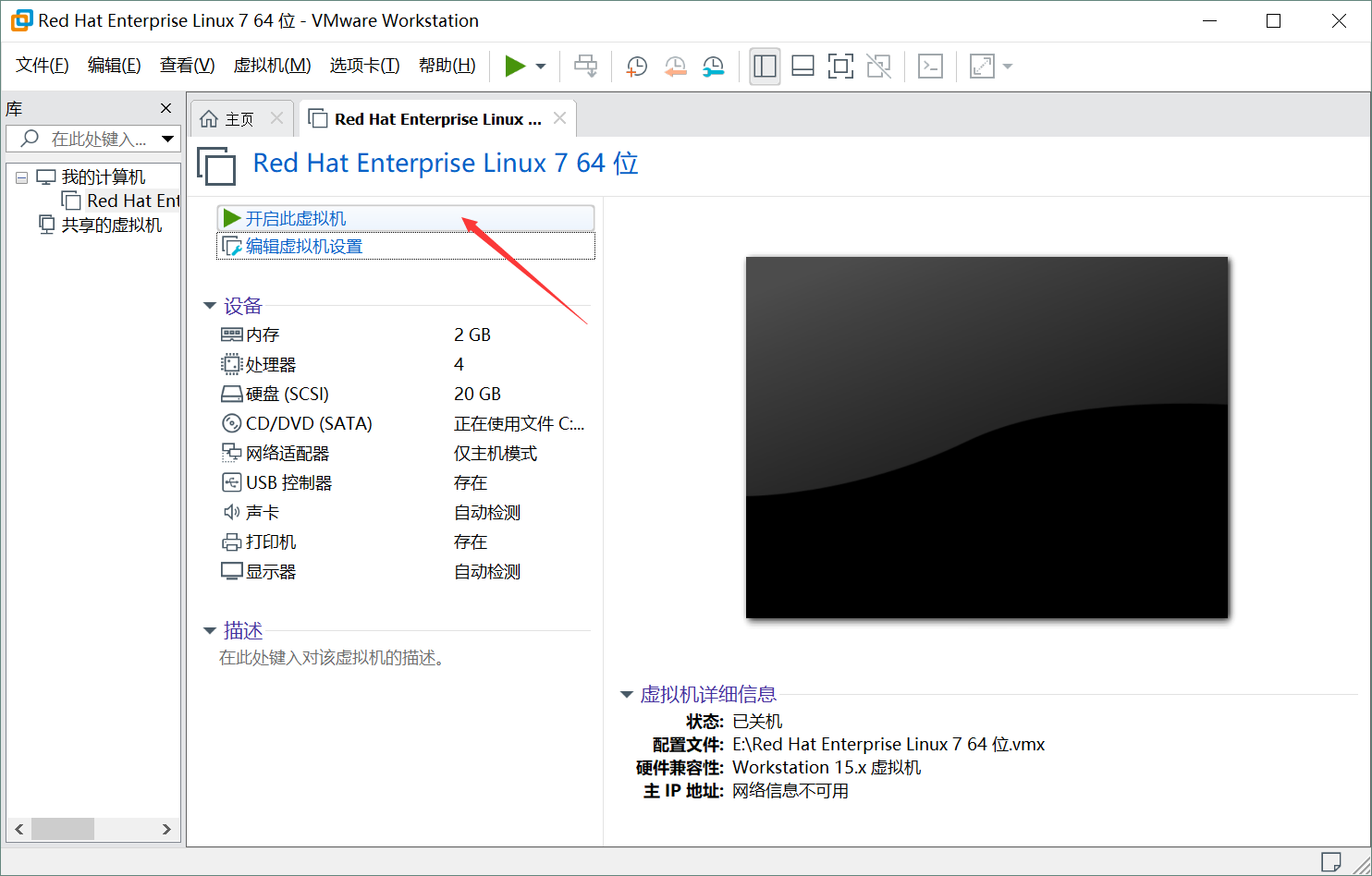Click 开启此虚拟机 to power on
The image size is (1372, 876).
tap(405, 218)
